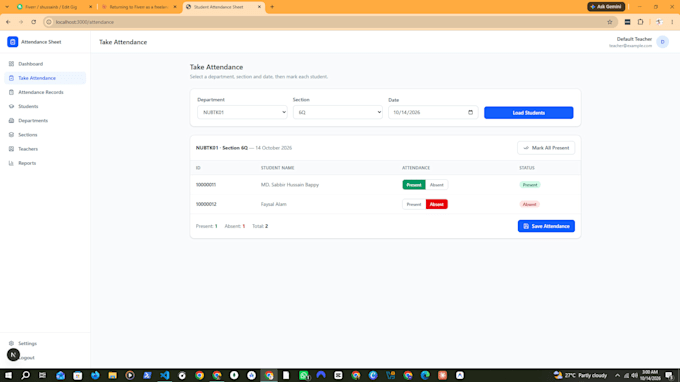Open the Windows Start menu
The width and height of the screenshot is (680, 382).
point(8,375)
